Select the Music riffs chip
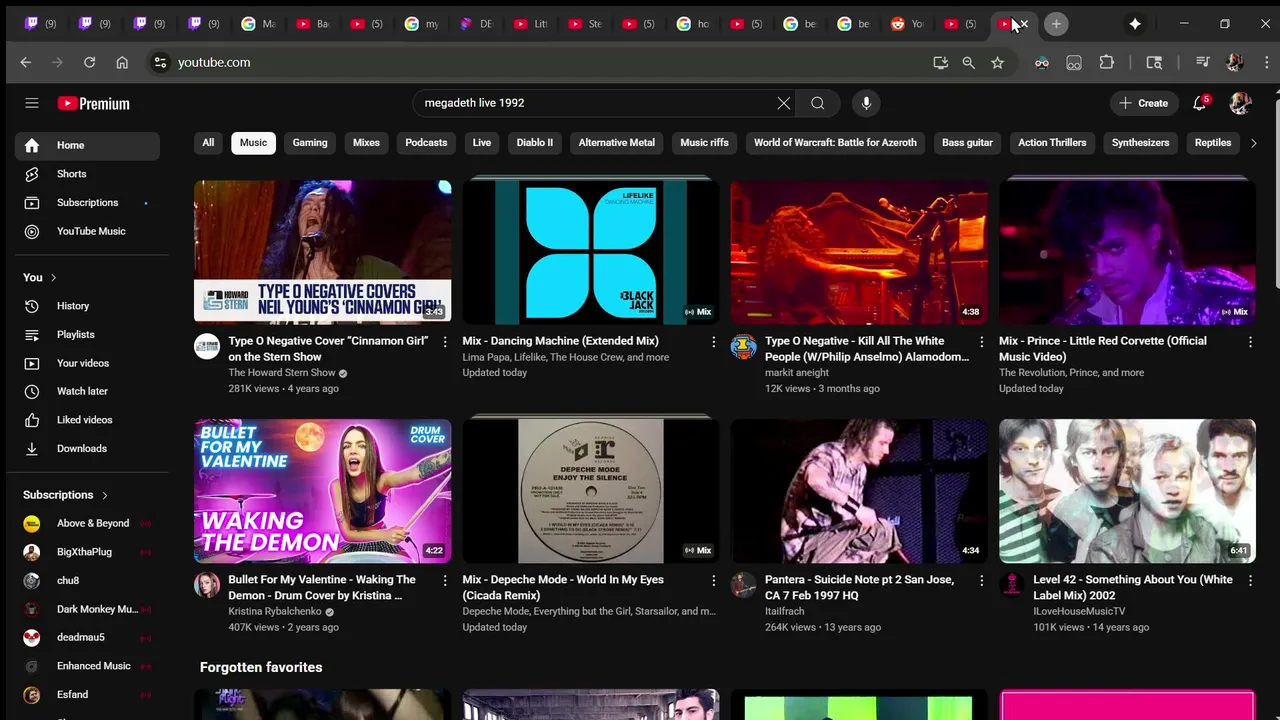 (704, 142)
